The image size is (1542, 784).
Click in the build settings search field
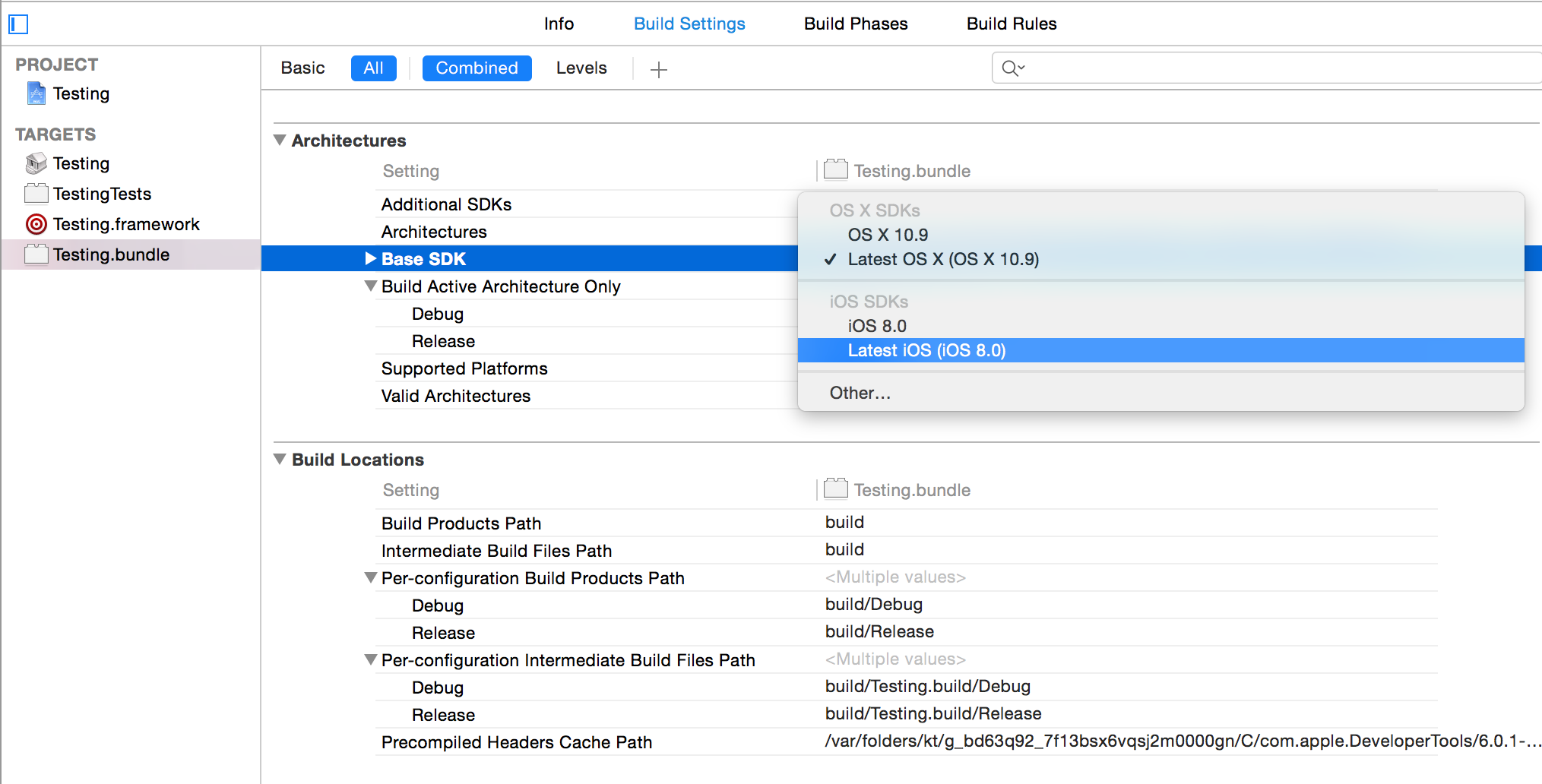point(1267,68)
